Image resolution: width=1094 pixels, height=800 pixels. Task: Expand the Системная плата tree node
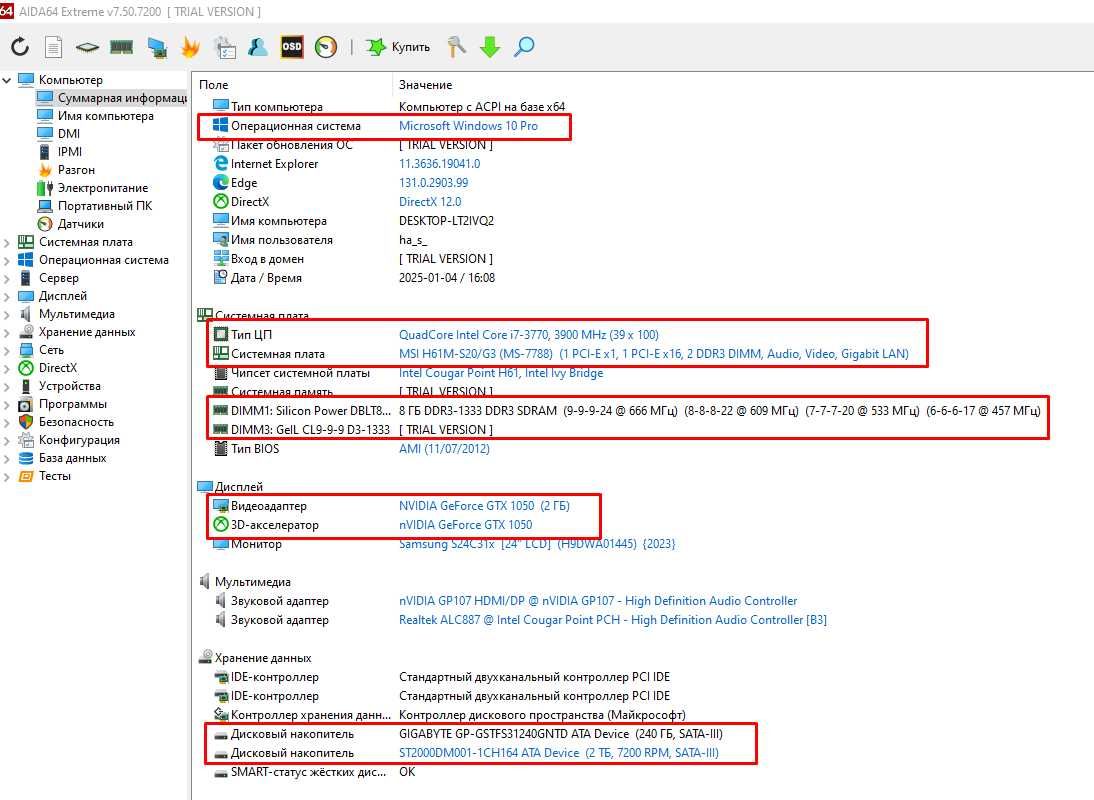click(7, 242)
